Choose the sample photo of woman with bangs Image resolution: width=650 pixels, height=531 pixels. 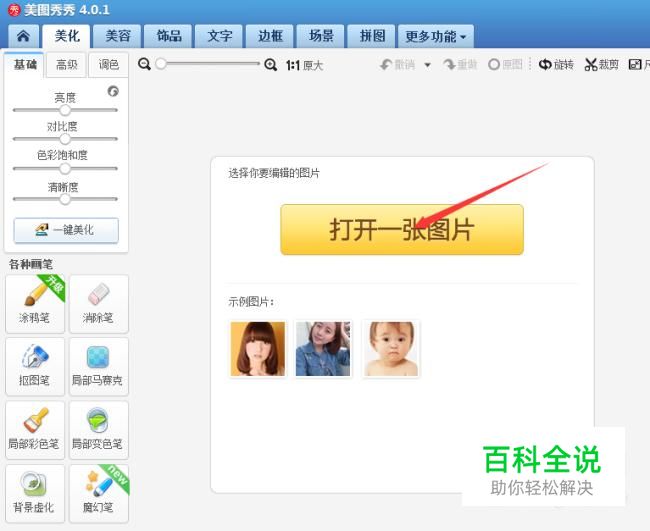[258, 349]
